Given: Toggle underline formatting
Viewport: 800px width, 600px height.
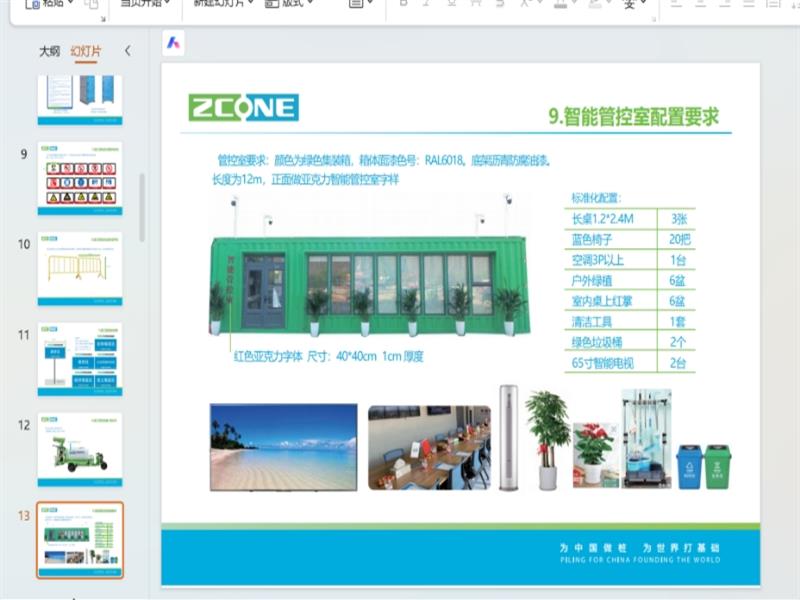Looking at the screenshot, I should 450,4.
